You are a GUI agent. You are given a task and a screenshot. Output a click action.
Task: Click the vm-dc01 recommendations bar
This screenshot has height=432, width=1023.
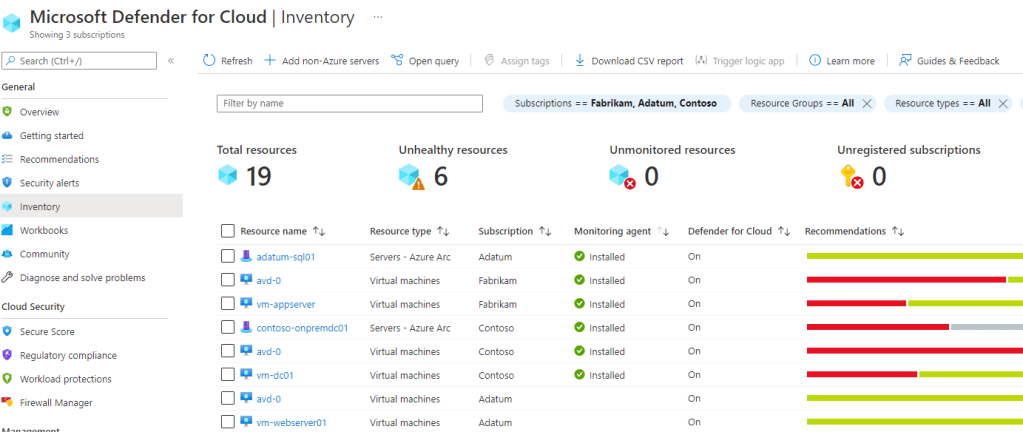pyautogui.click(x=914, y=375)
